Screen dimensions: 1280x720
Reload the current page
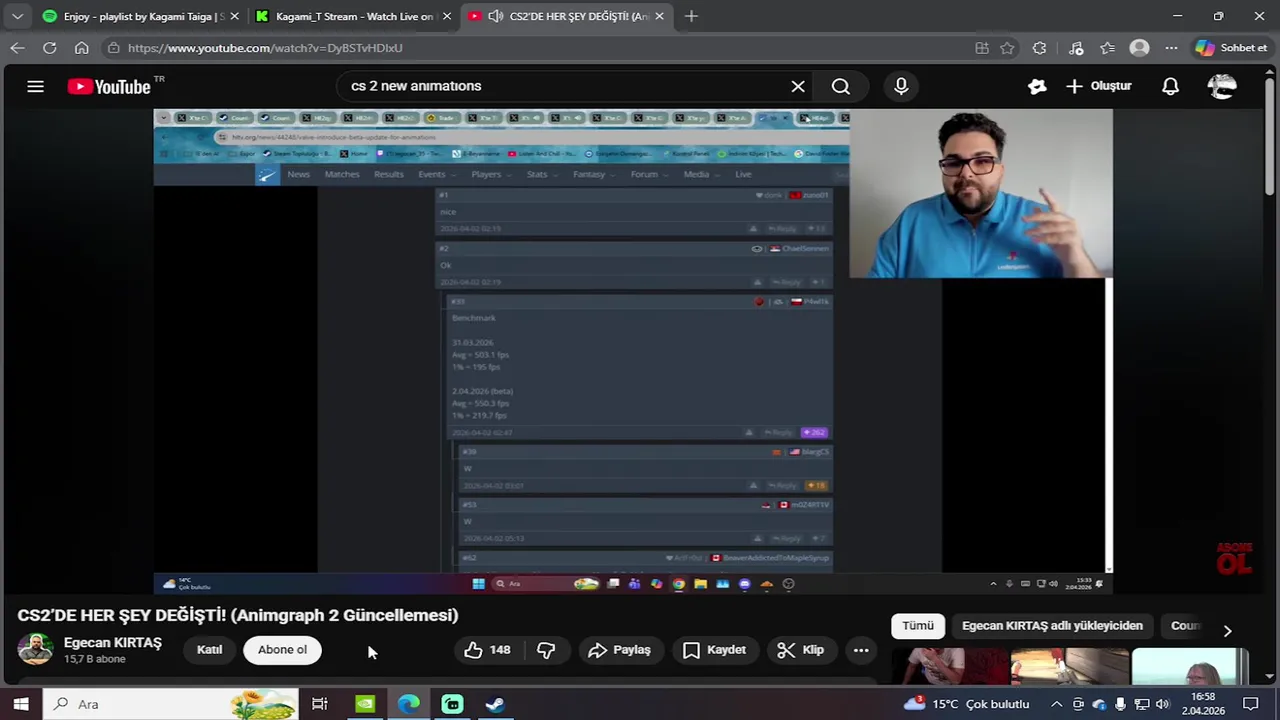tap(49, 48)
